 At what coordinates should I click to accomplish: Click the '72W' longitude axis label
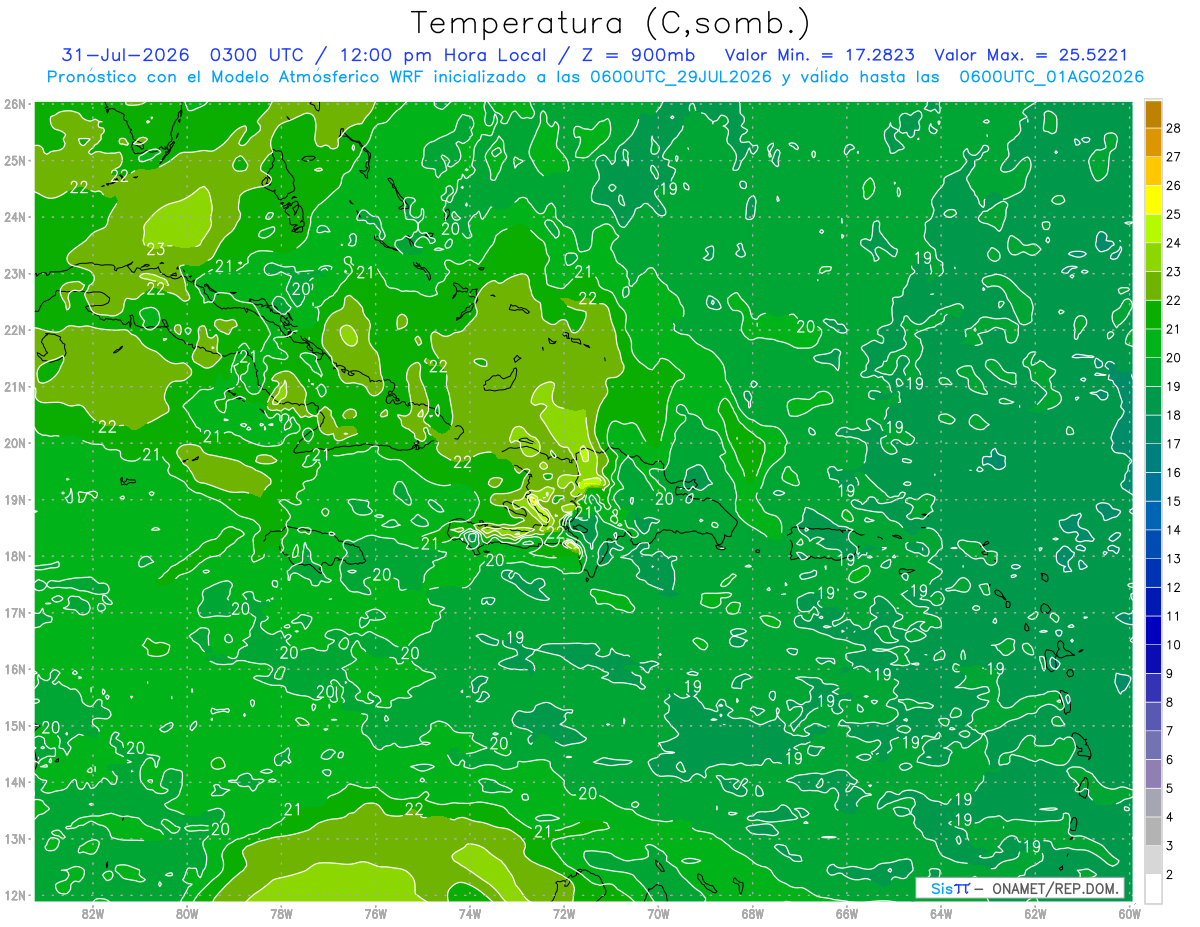pyautogui.click(x=564, y=912)
